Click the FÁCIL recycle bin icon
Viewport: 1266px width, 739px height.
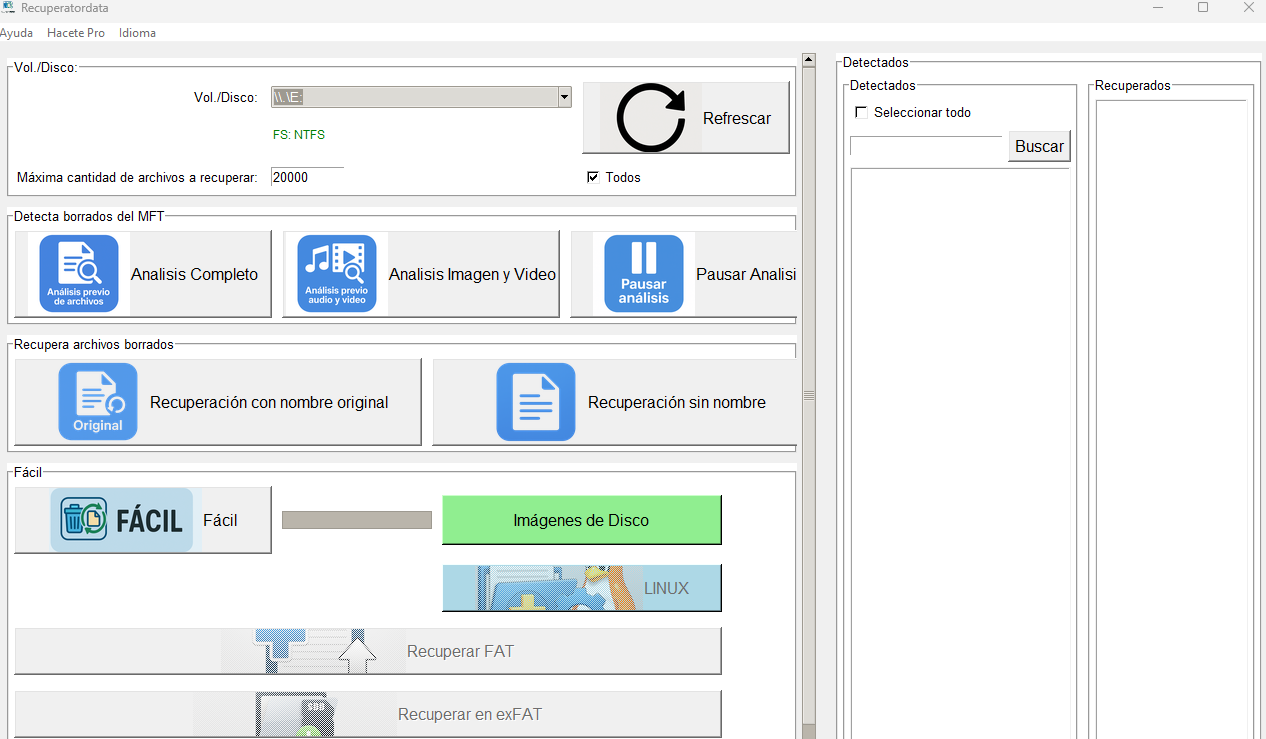(122, 520)
